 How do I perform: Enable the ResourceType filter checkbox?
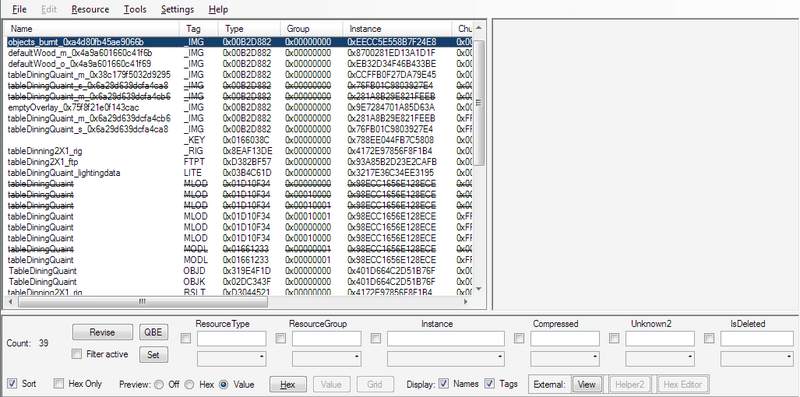(x=186, y=338)
